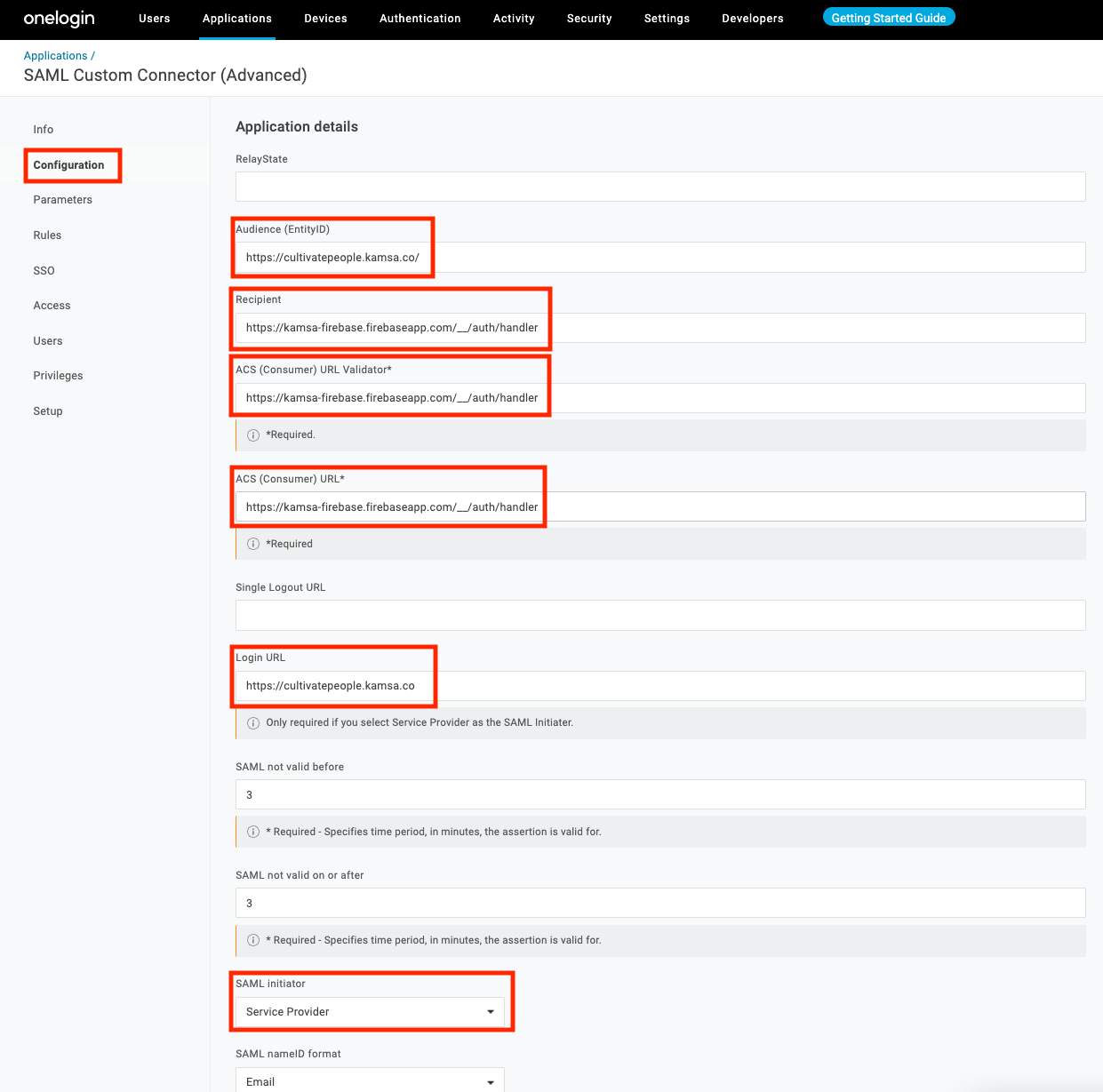
Task: Focus the ACS (Consumer) URL* field
Action: pos(660,506)
